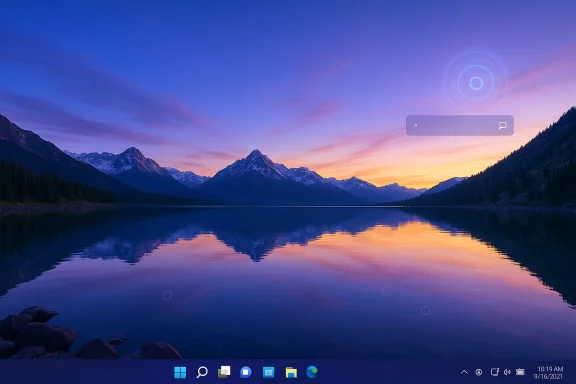Open Task View from taskbar
The image size is (576, 384).
coord(224,372)
